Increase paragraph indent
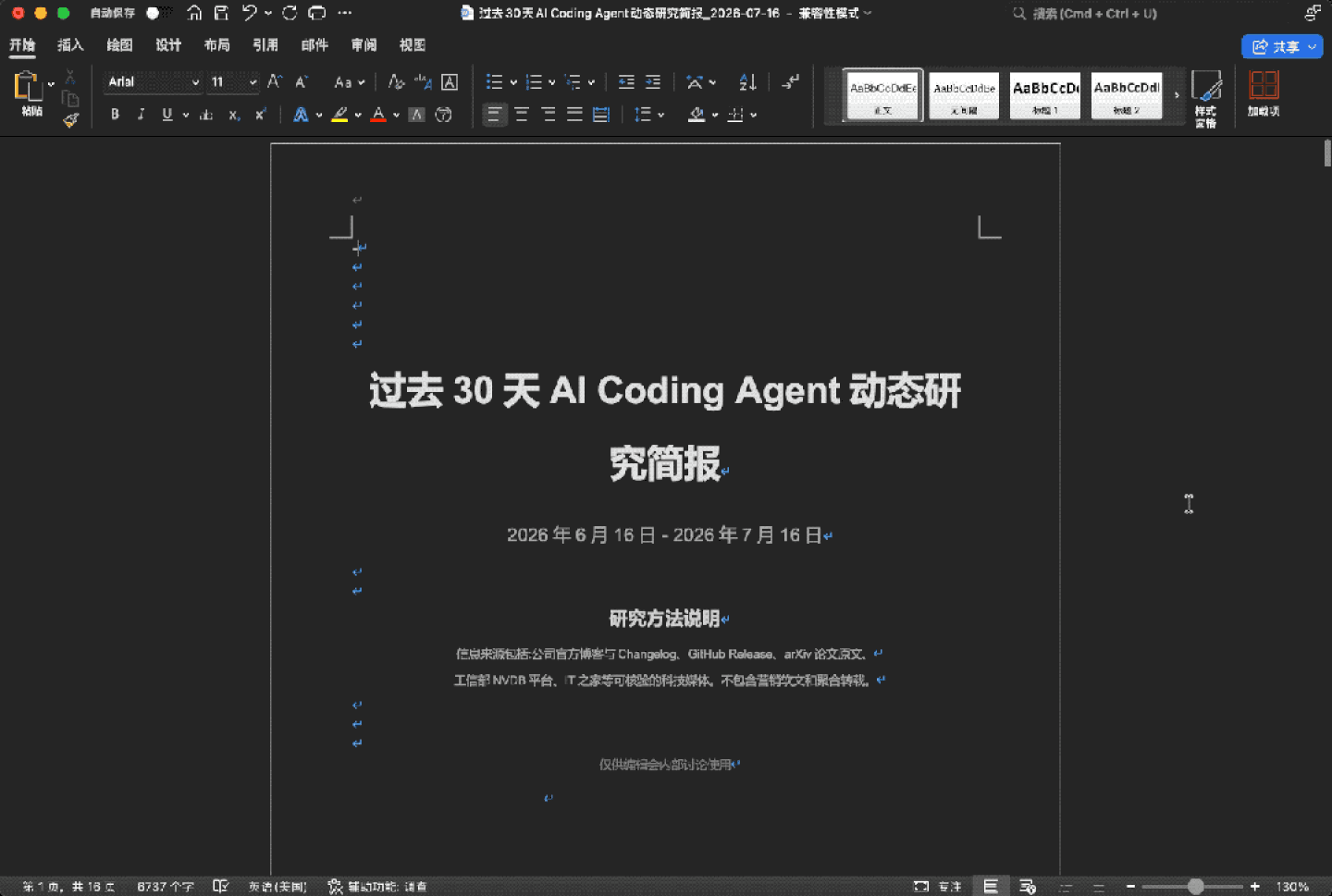The image size is (1332, 896). [x=653, y=82]
